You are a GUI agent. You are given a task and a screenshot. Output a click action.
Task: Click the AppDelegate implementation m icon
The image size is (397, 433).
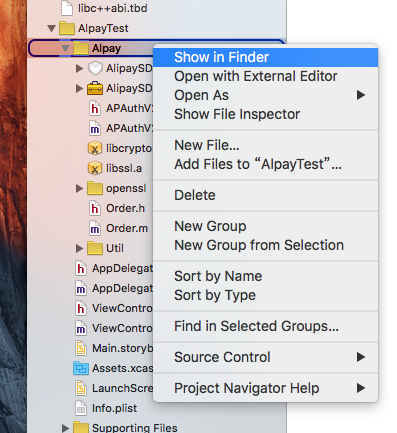click(x=81, y=289)
